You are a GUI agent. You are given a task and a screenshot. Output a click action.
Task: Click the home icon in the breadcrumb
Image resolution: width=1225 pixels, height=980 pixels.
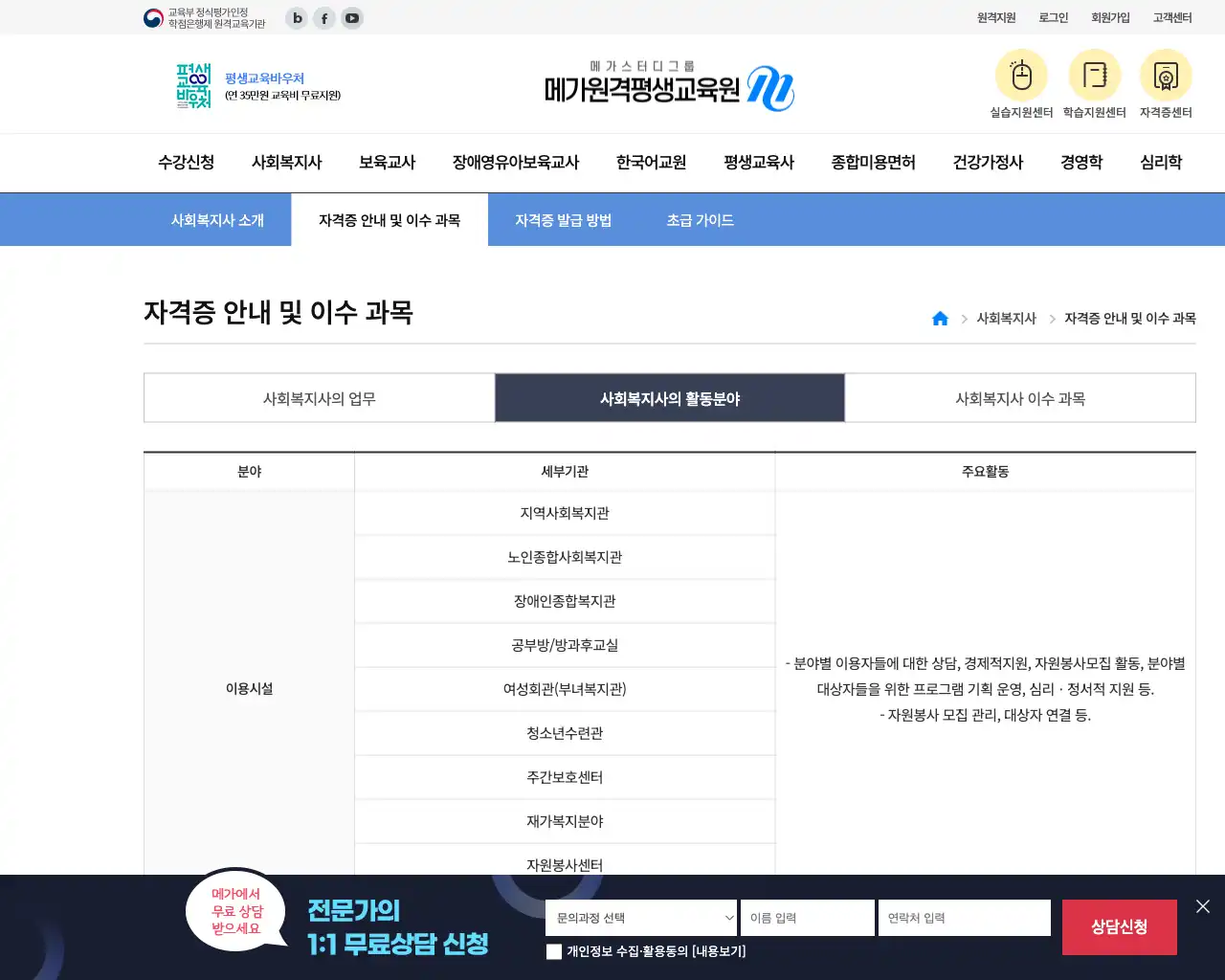tap(940, 318)
